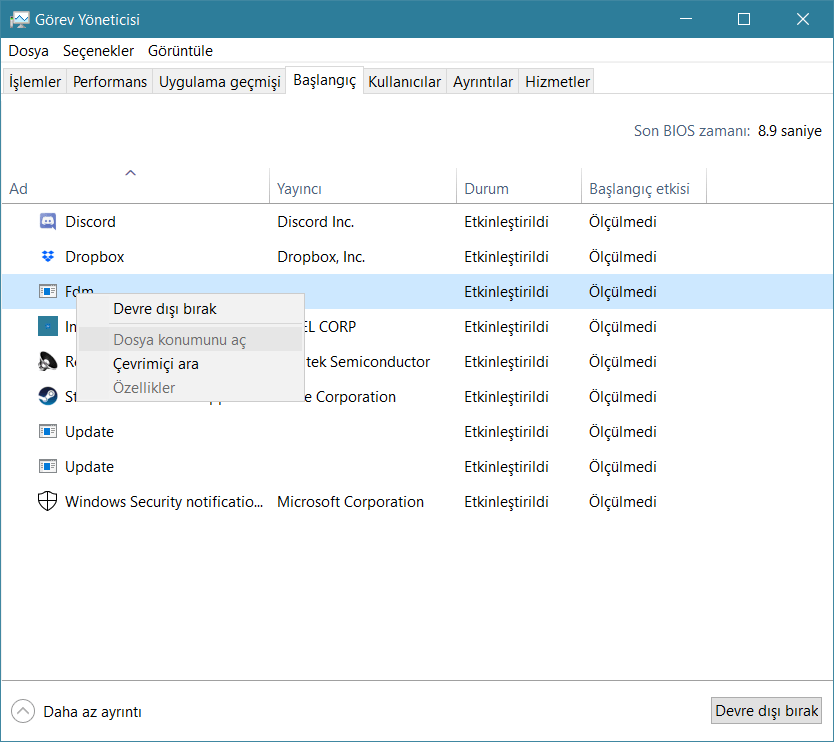834x742 pixels.
Task: Click the Fdm row icon
Action: (x=48, y=291)
